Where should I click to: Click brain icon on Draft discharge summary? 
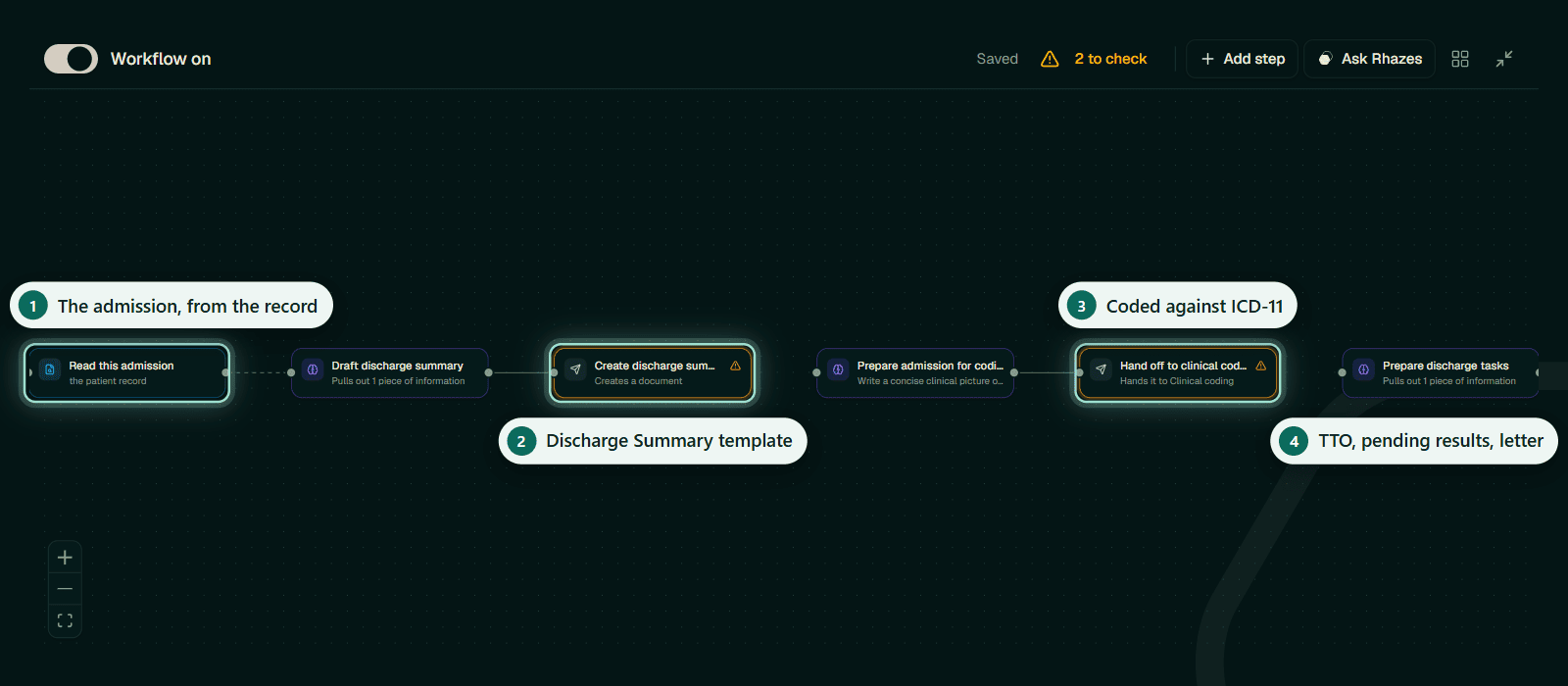tap(313, 370)
